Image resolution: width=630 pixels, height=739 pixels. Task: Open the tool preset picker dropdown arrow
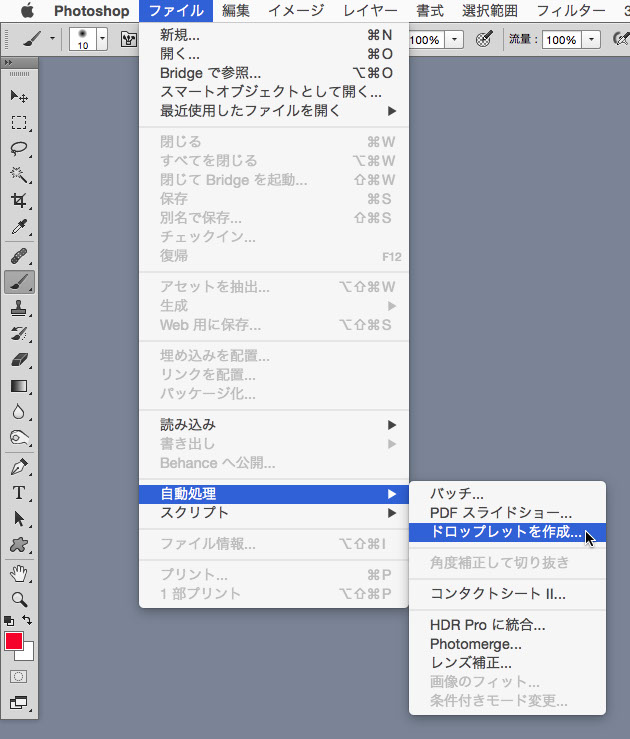pos(52,40)
